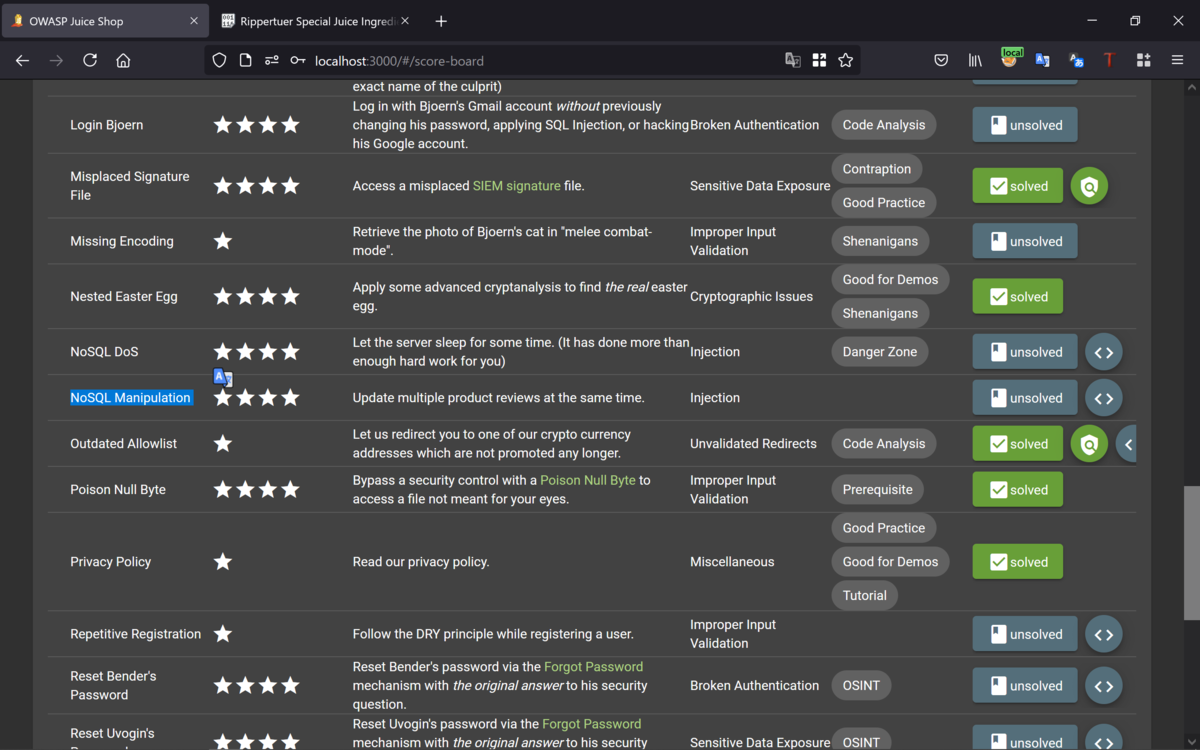The height and width of the screenshot is (750, 1200).
Task: Click the Missing Encoding unsolved button
Action: pos(1025,241)
